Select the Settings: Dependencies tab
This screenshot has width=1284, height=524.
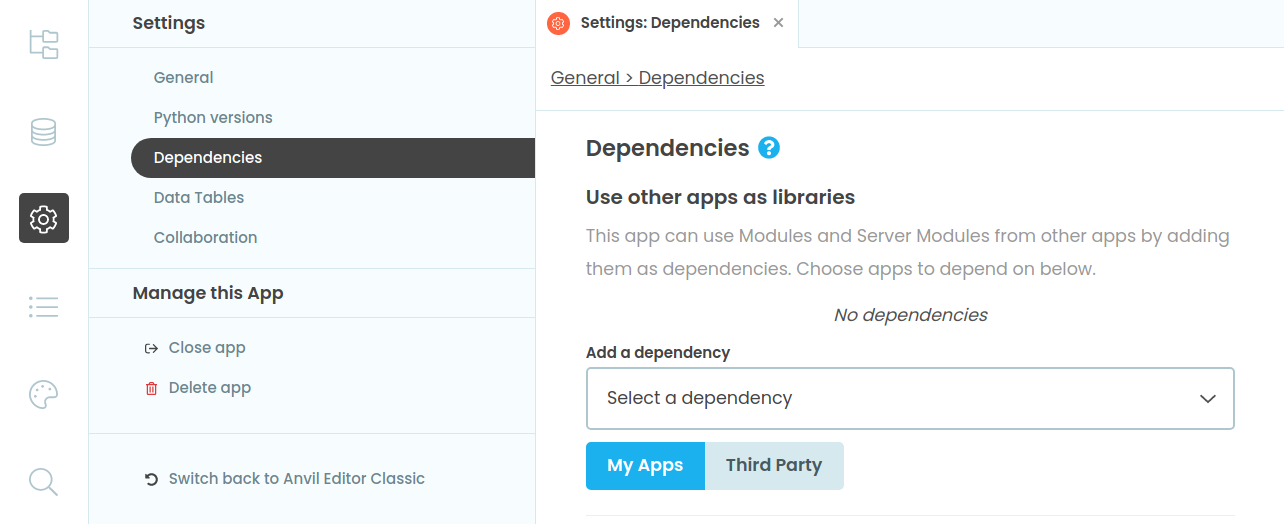pos(669,23)
